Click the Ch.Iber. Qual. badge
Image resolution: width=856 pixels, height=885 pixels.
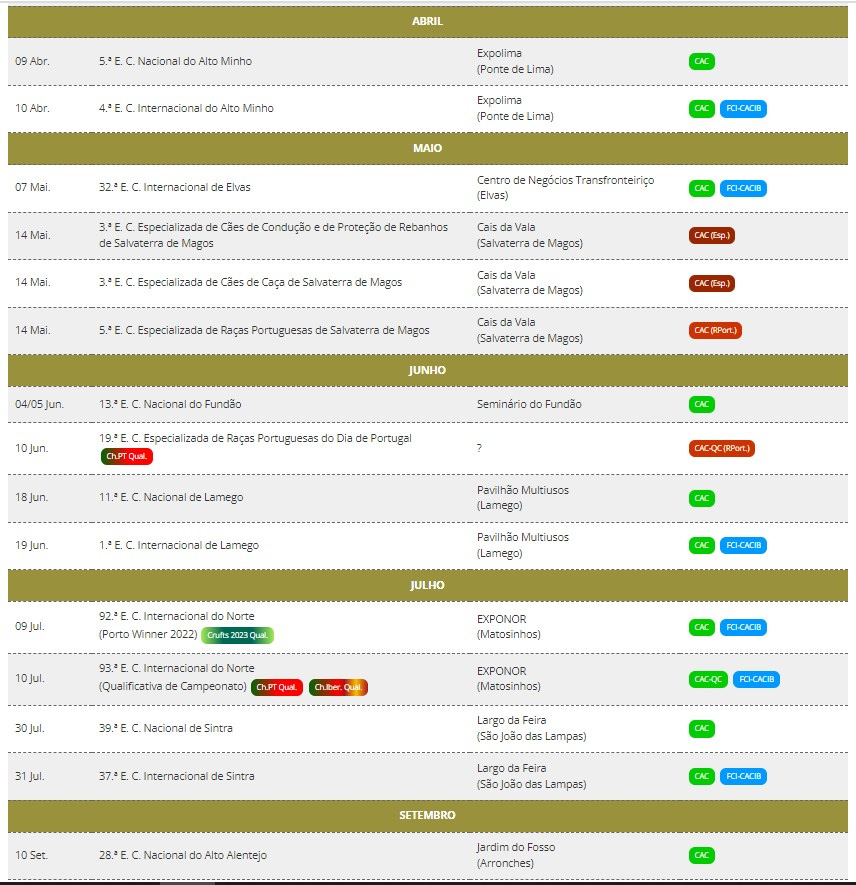coord(339,687)
